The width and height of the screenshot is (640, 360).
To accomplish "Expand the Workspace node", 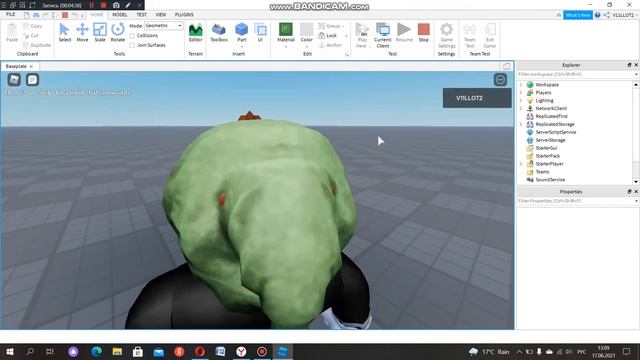I will pyautogui.click(x=521, y=84).
